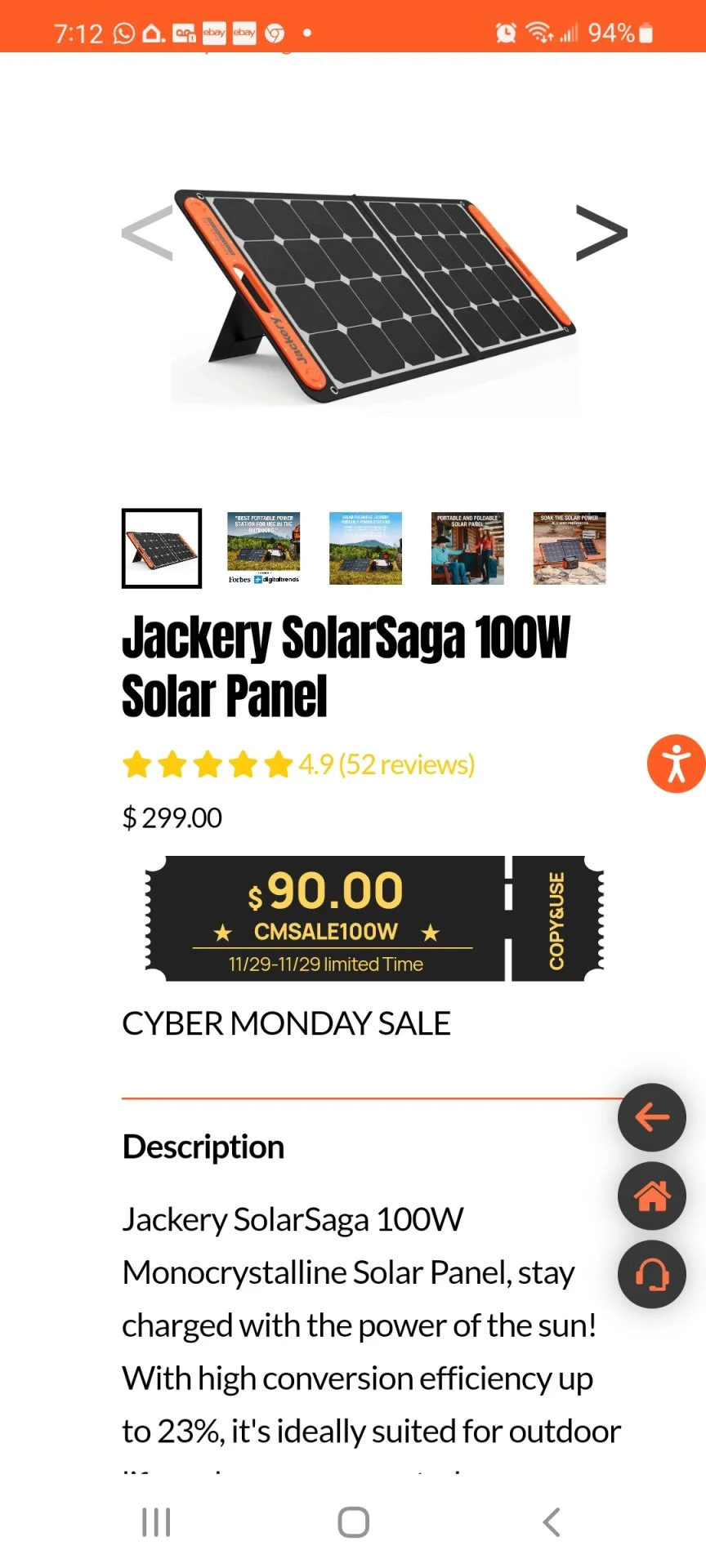
Task: Show next product image with right arrow
Action: tap(601, 233)
